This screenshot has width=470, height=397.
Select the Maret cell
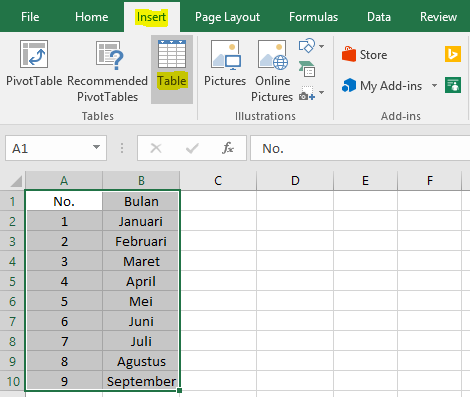tap(141, 261)
